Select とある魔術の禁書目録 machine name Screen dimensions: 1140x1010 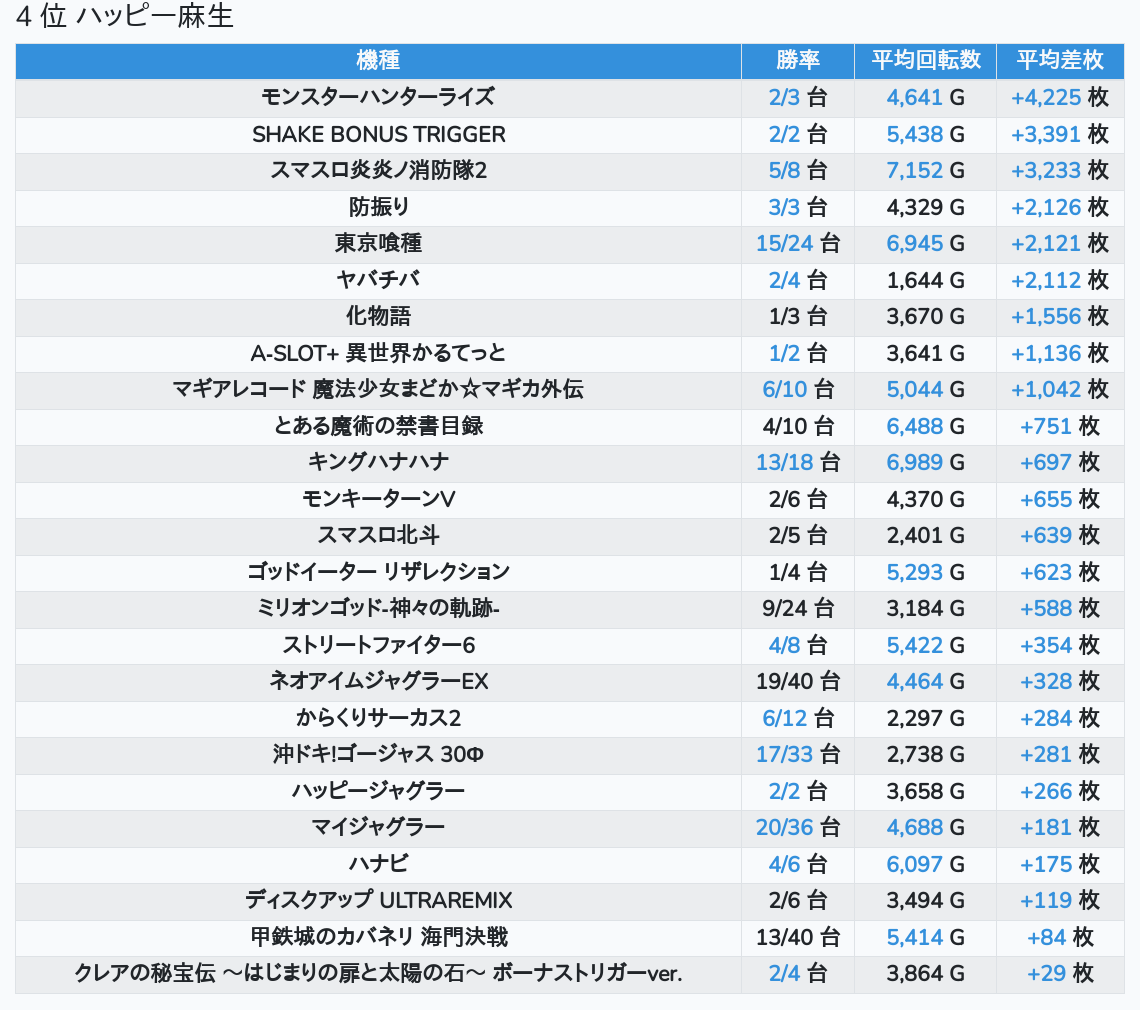click(x=378, y=426)
